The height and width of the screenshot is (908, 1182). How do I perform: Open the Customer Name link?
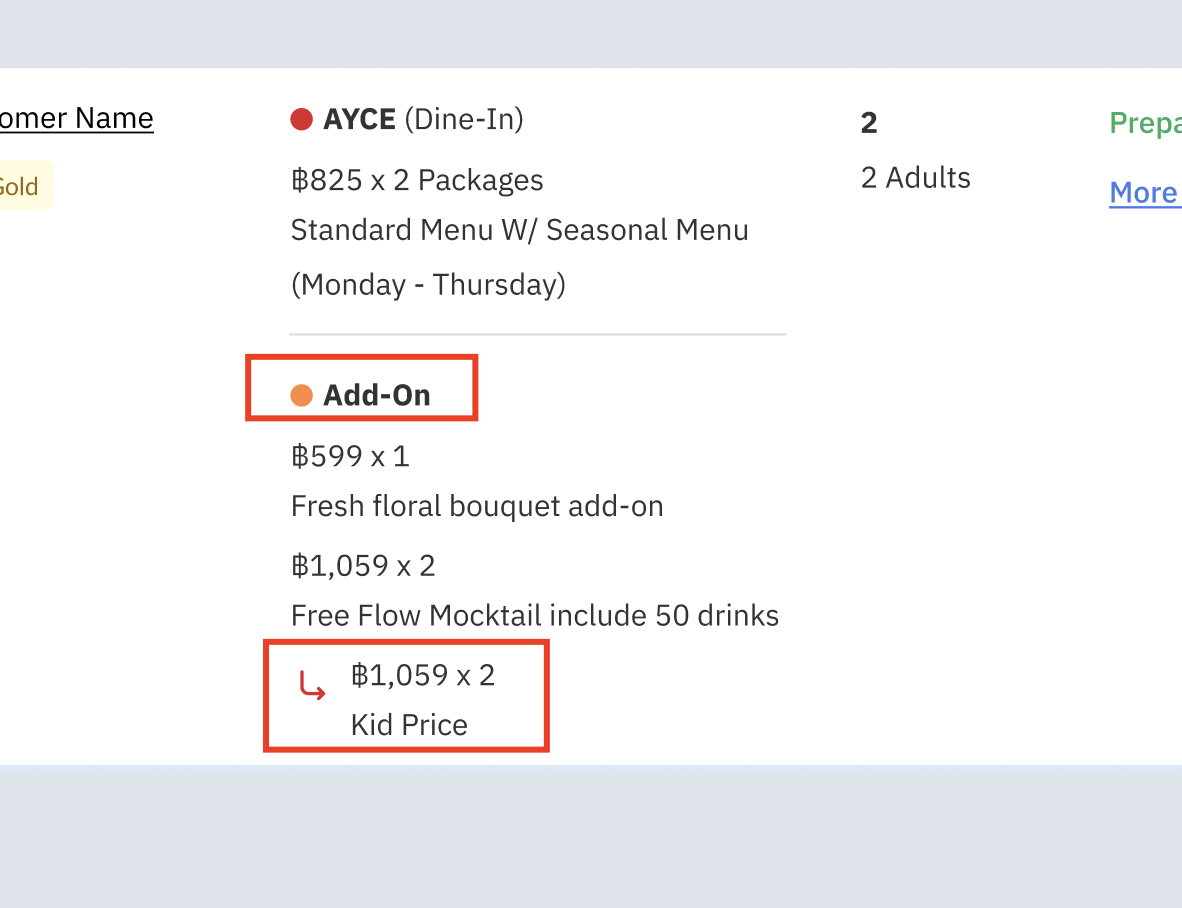pyautogui.click(x=76, y=118)
